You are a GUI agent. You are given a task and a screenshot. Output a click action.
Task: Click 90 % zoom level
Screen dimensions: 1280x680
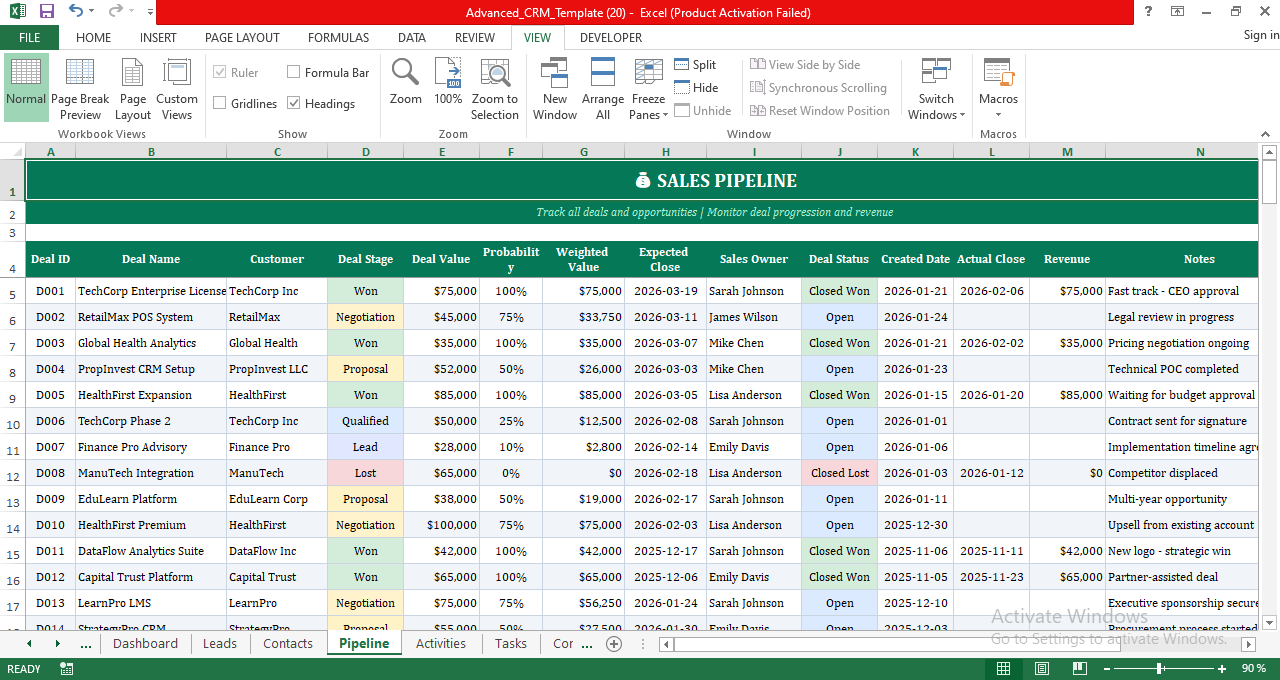(x=1254, y=668)
